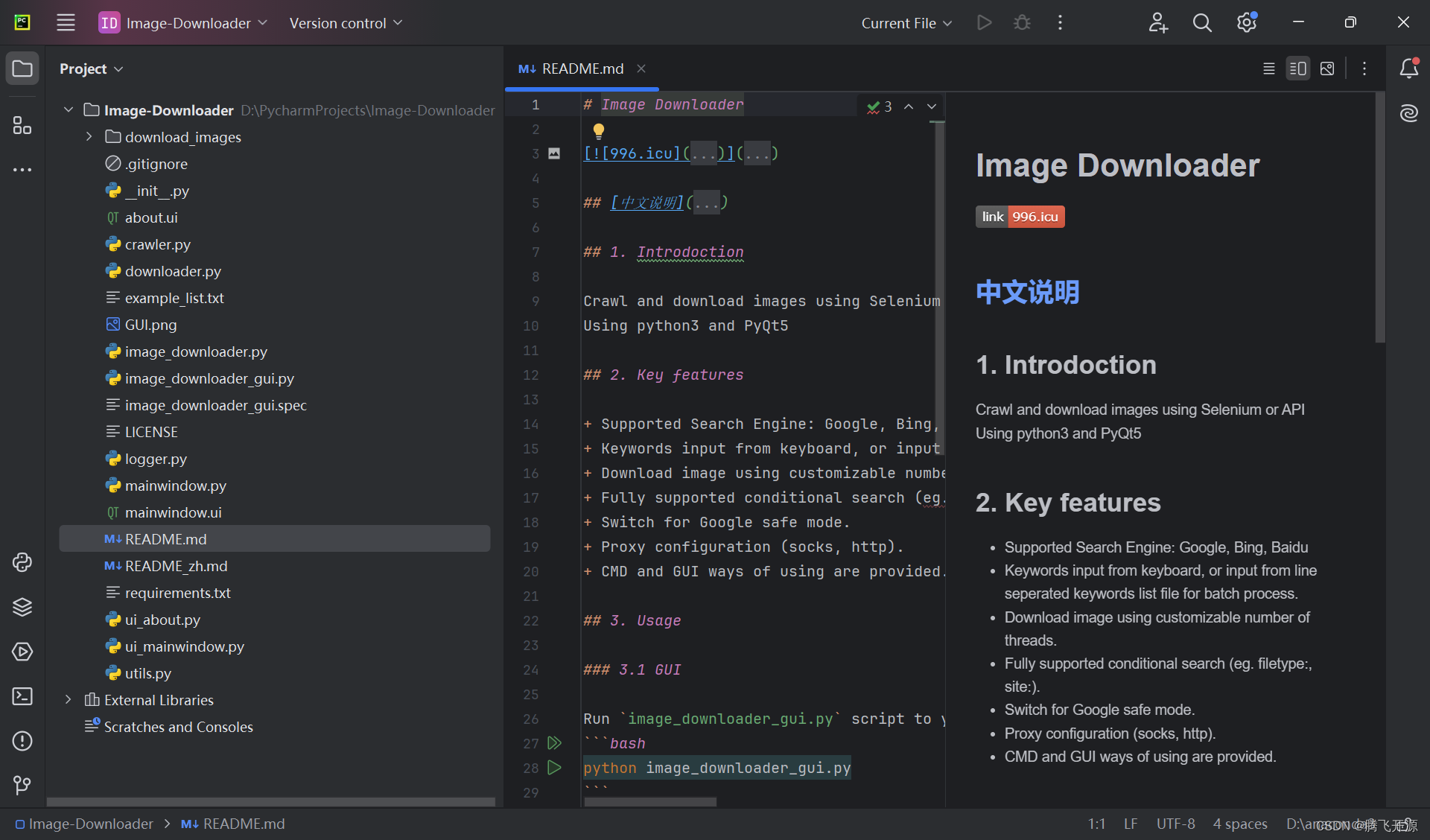Open Python Console layers icon
Viewport: 1430px width, 840px height.
22,607
